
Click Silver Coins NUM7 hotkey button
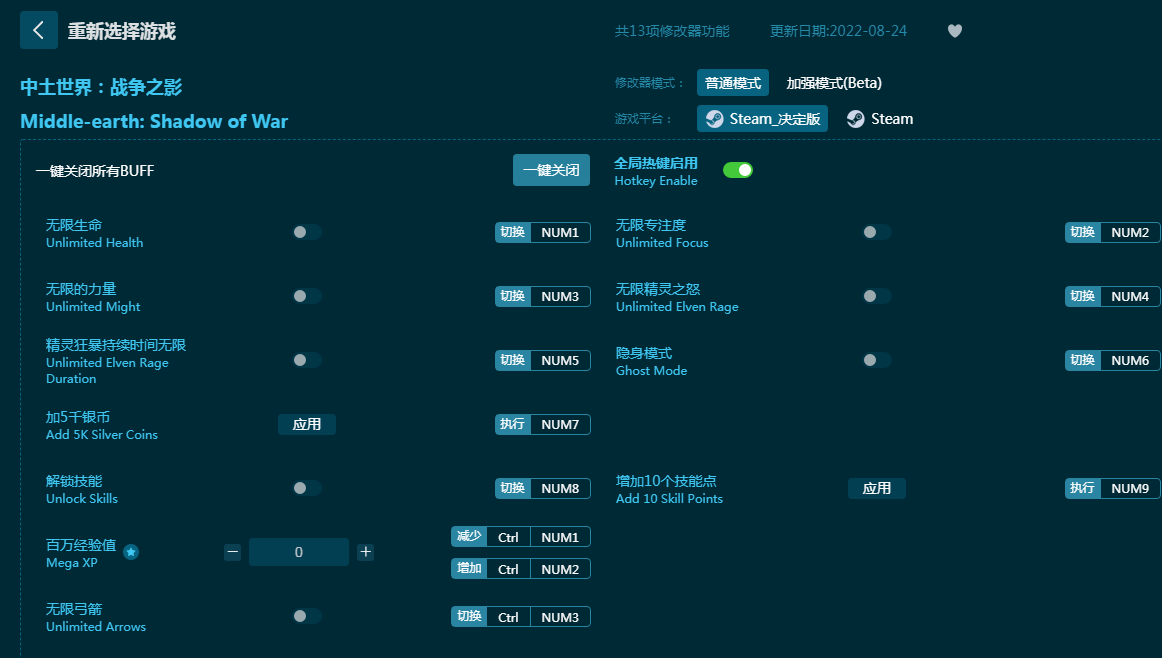pyautogui.click(x=543, y=425)
